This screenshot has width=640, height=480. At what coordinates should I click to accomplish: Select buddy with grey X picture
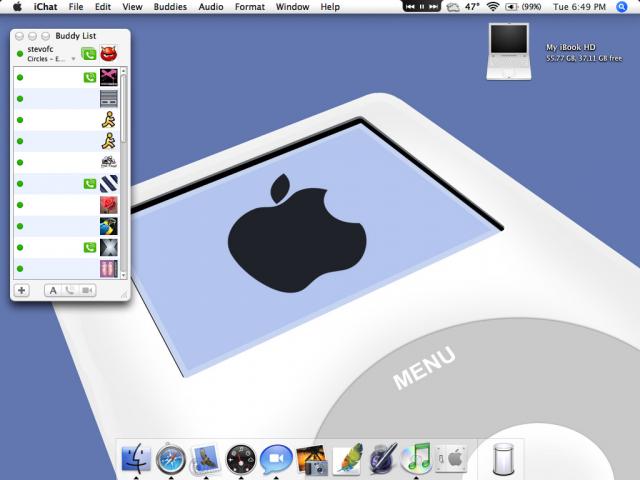pos(67,247)
